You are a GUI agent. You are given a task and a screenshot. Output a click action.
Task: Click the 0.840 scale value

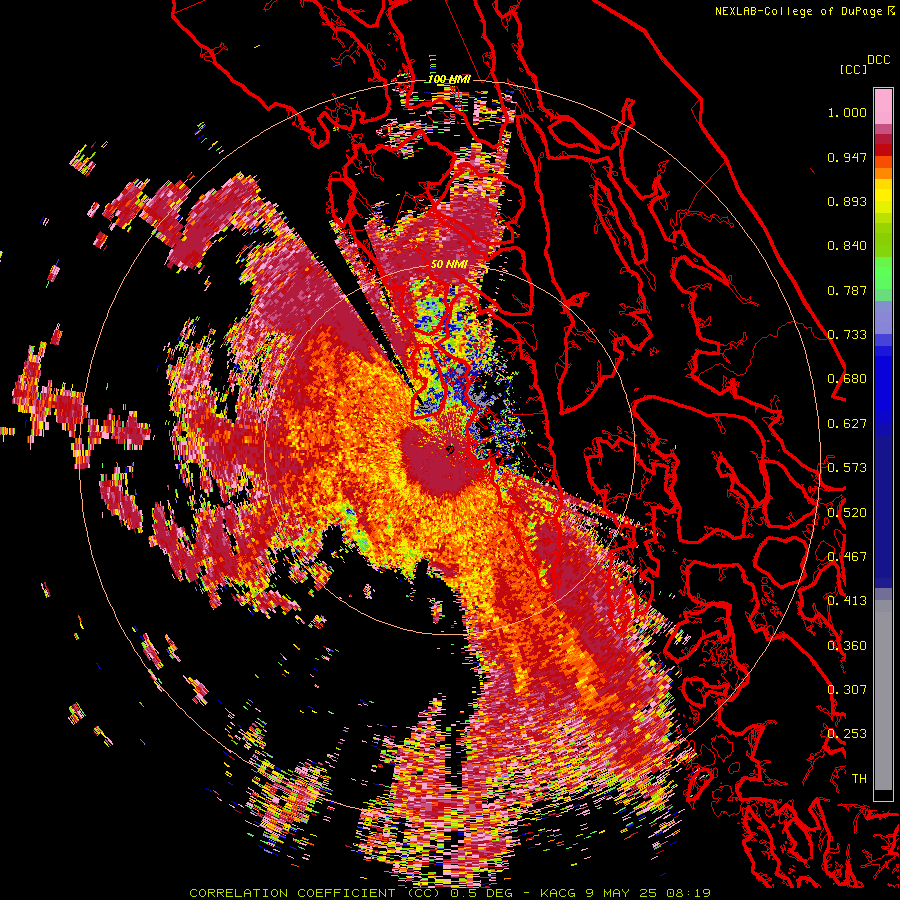[x=847, y=246]
